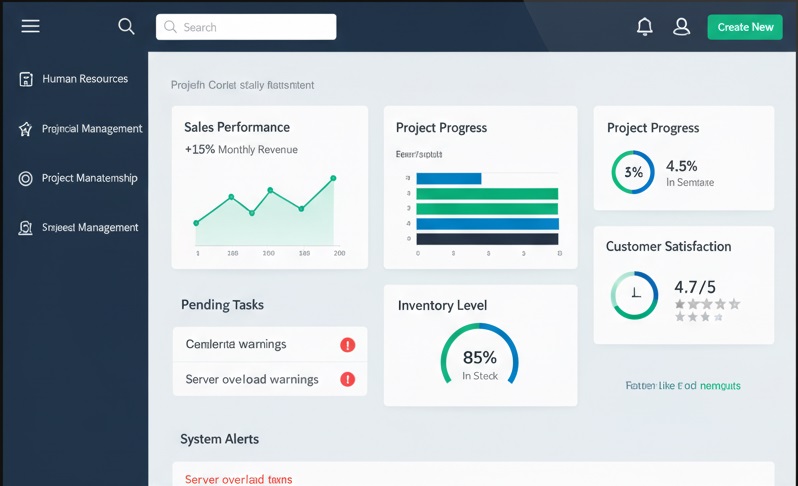Go to Snjeest Management in the sidebar
The image size is (798, 486).
tap(90, 228)
